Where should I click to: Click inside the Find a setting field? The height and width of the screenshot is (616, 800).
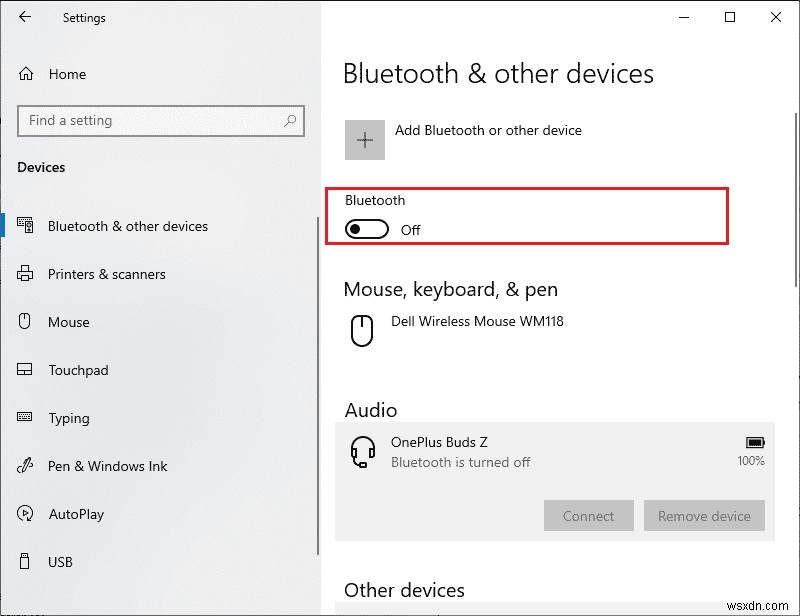(x=150, y=121)
